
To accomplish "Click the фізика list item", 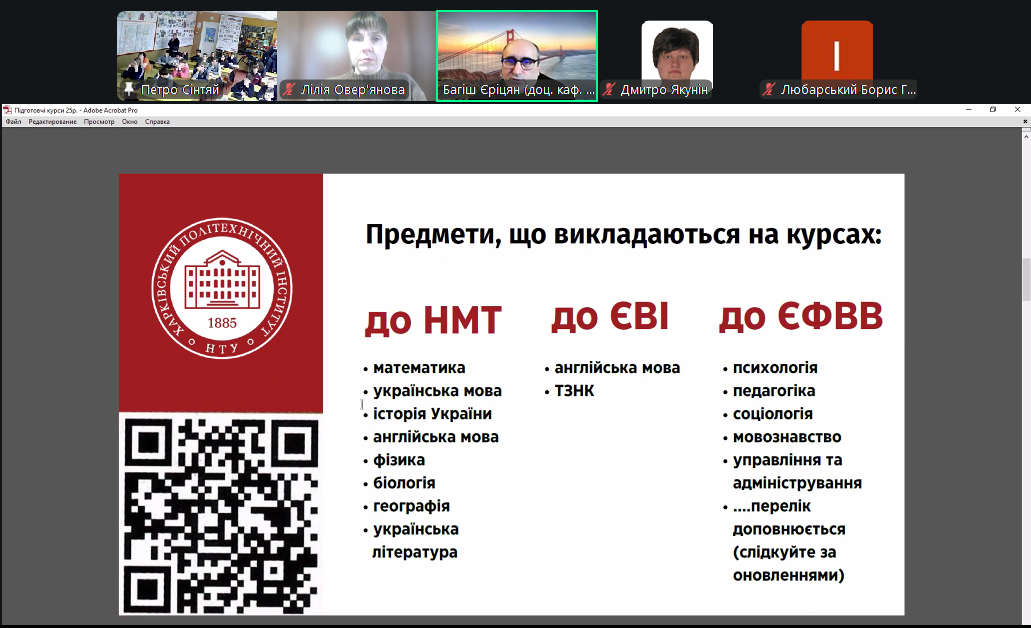I will 398,460.
